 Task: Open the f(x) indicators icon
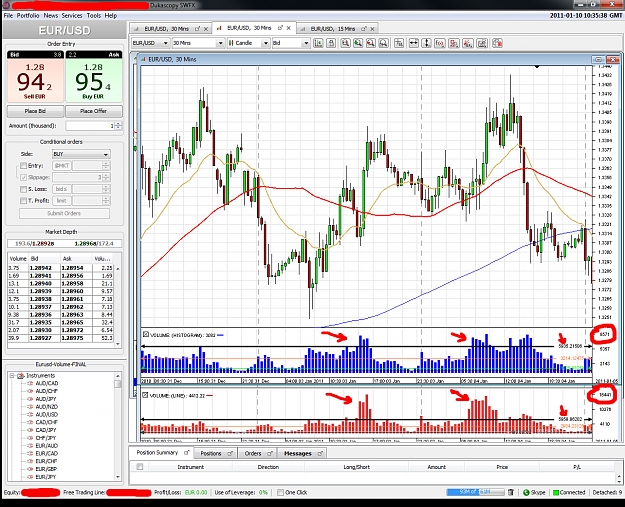[440, 43]
